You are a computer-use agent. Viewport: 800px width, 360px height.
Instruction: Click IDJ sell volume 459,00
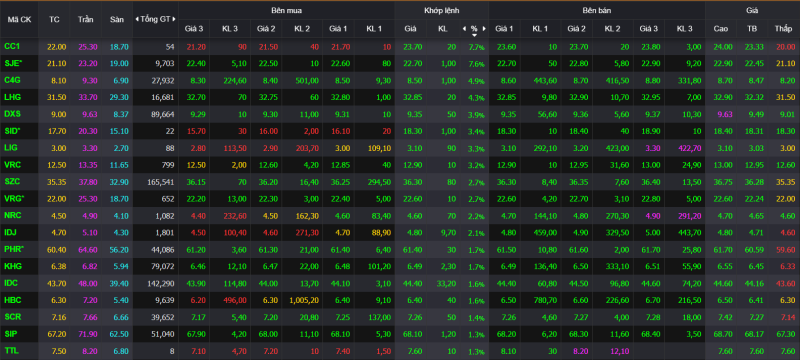tap(543, 233)
